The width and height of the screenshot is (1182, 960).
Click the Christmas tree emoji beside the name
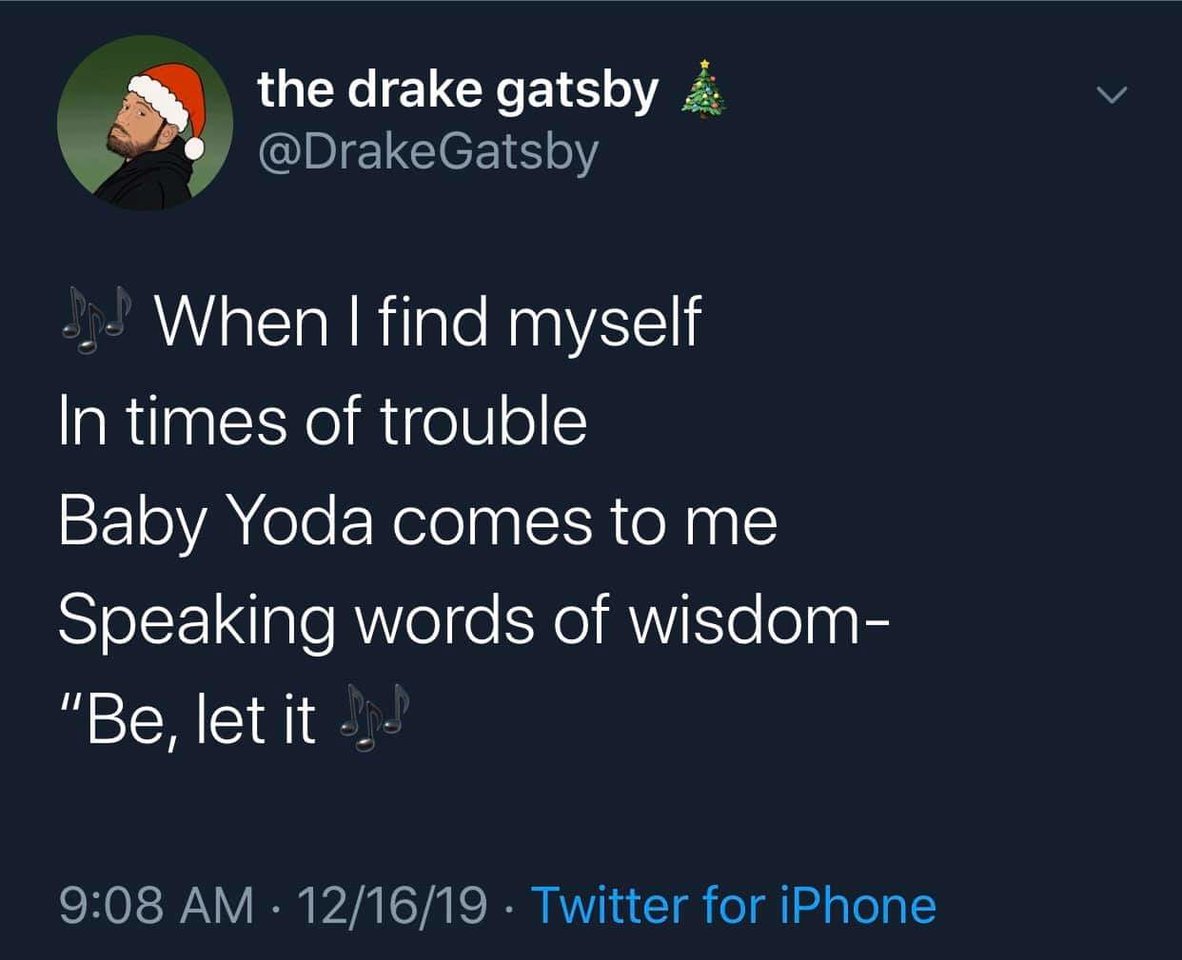(x=703, y=90)
